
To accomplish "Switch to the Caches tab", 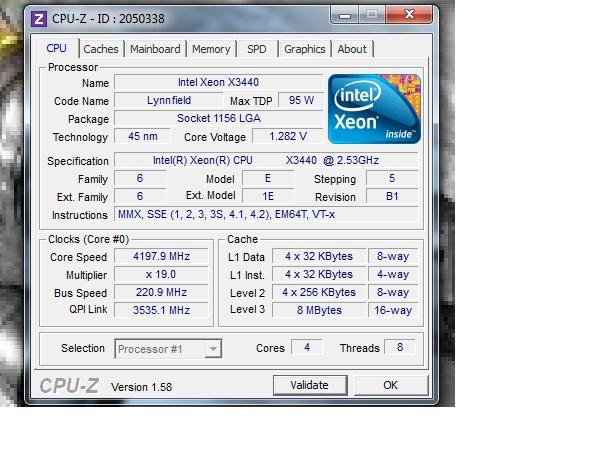I will pos(101,49).
